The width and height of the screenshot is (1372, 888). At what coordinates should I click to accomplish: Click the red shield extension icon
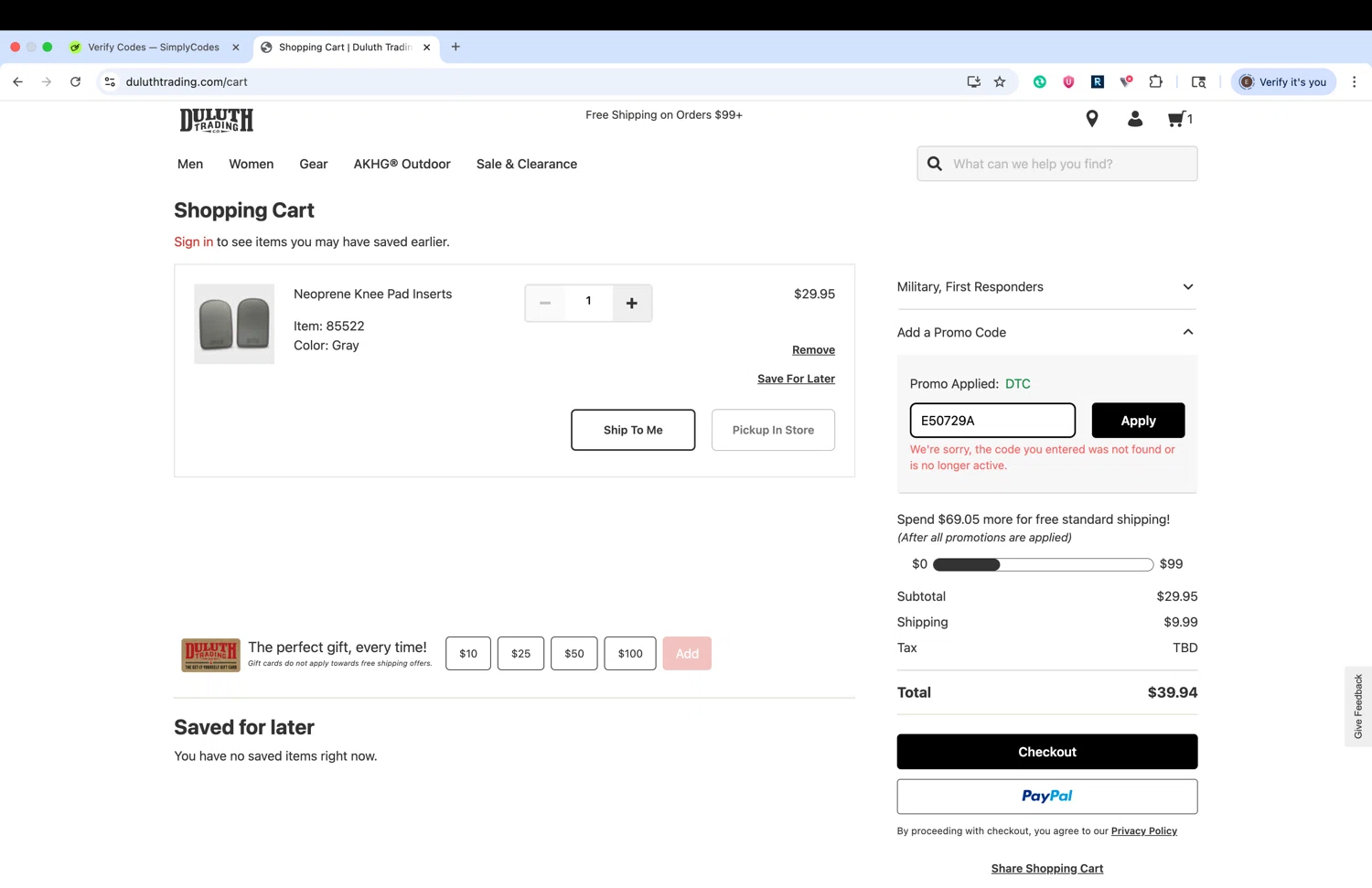1068,82
